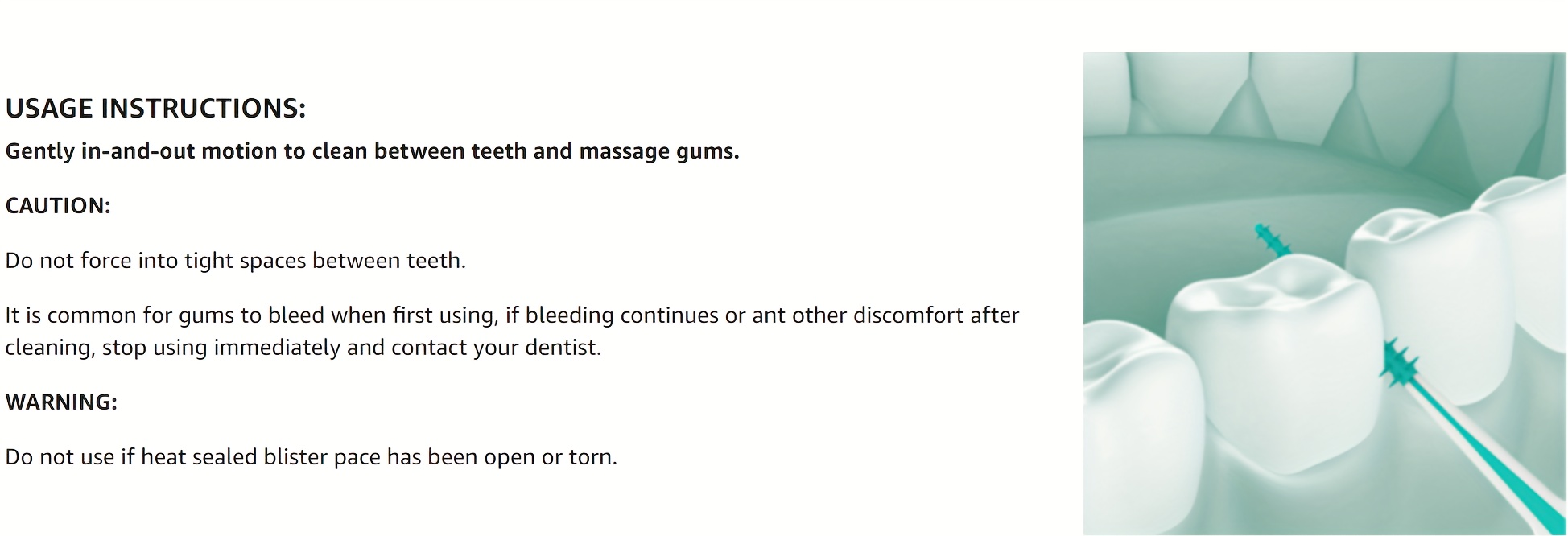
Task: Click the USAGE INSTRUCTIONS heading
Action: click(x=155, y=109)
